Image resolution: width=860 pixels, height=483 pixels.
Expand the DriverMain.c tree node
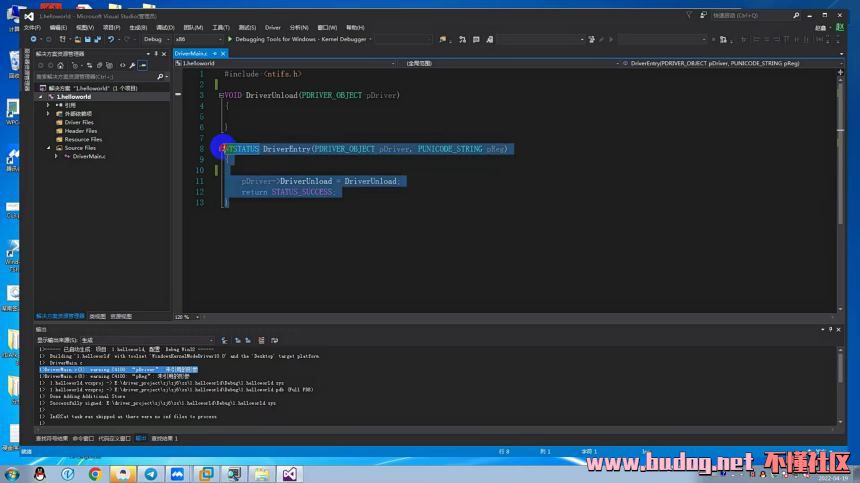pyautogui.click(x=56, y=157)
